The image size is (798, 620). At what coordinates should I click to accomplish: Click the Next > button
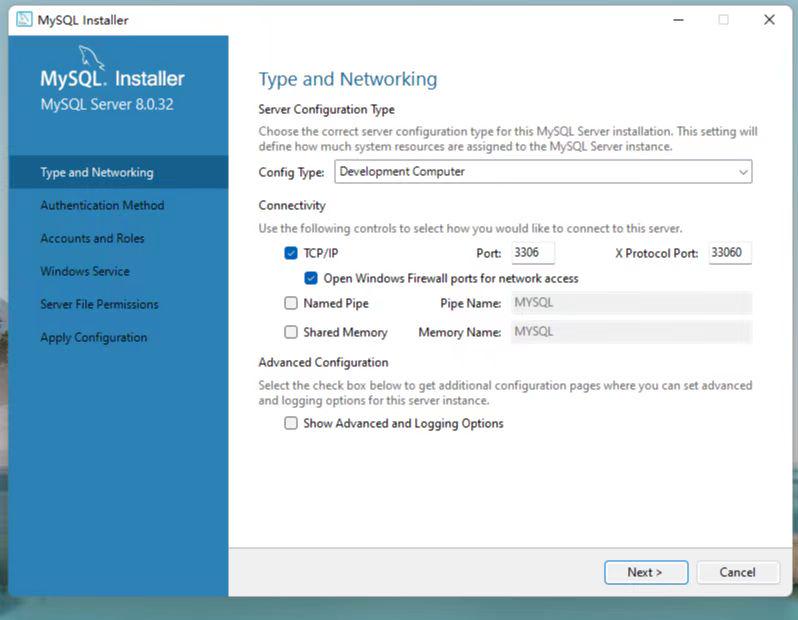click(646, 572)
